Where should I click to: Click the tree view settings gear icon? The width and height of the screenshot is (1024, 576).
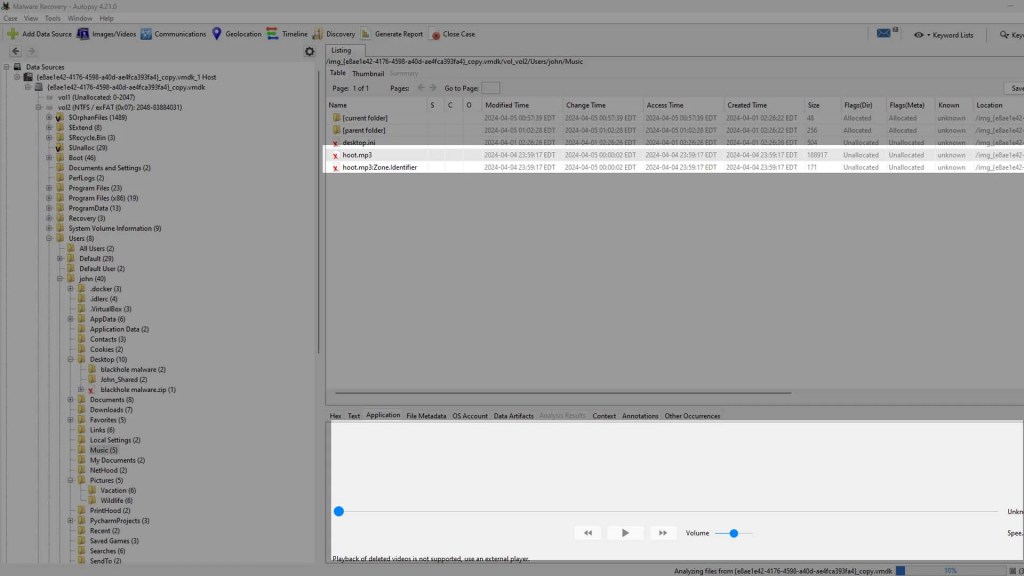click(309, 52)
